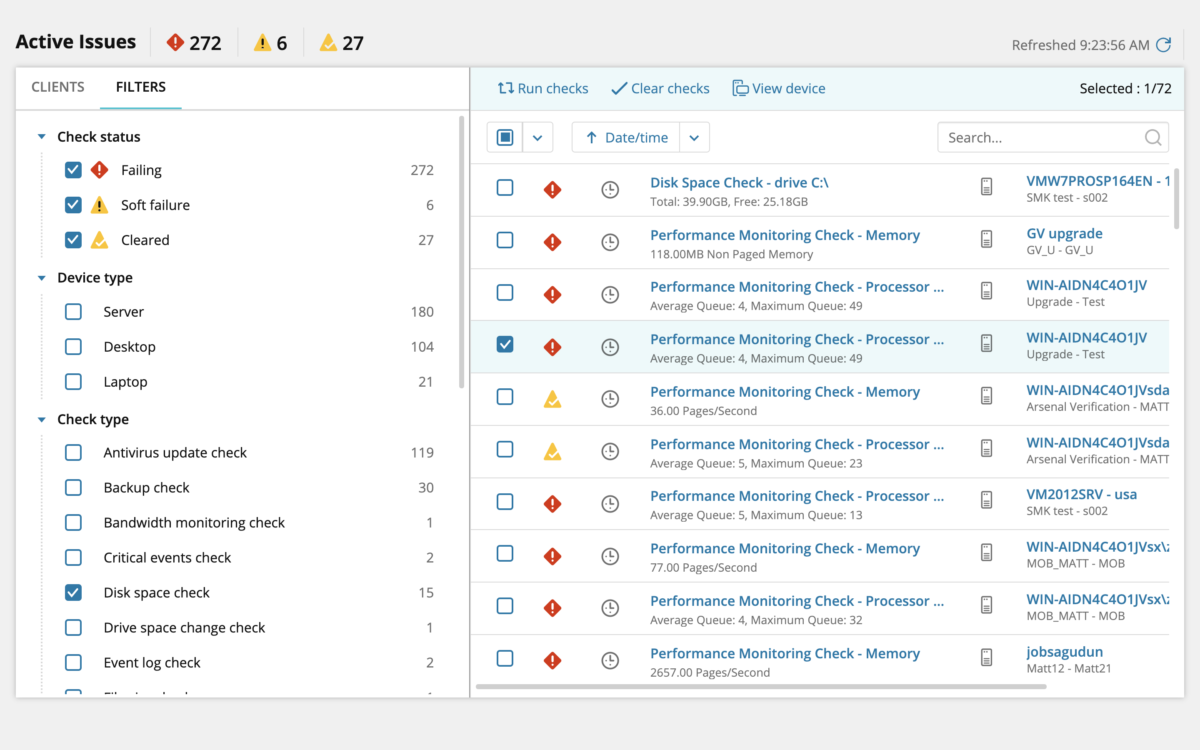The height and width of the screenshot is (750, 1200).
Task: Collapse the Check type section
Action: (x=42, y=420)
